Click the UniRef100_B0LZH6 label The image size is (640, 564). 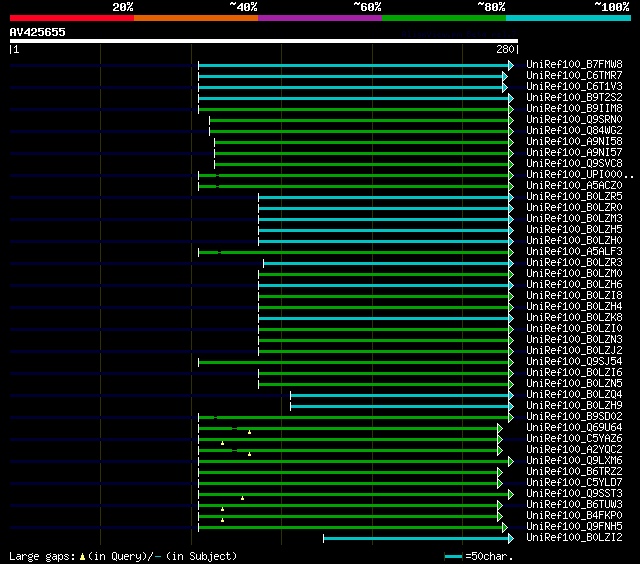point(574,285)
